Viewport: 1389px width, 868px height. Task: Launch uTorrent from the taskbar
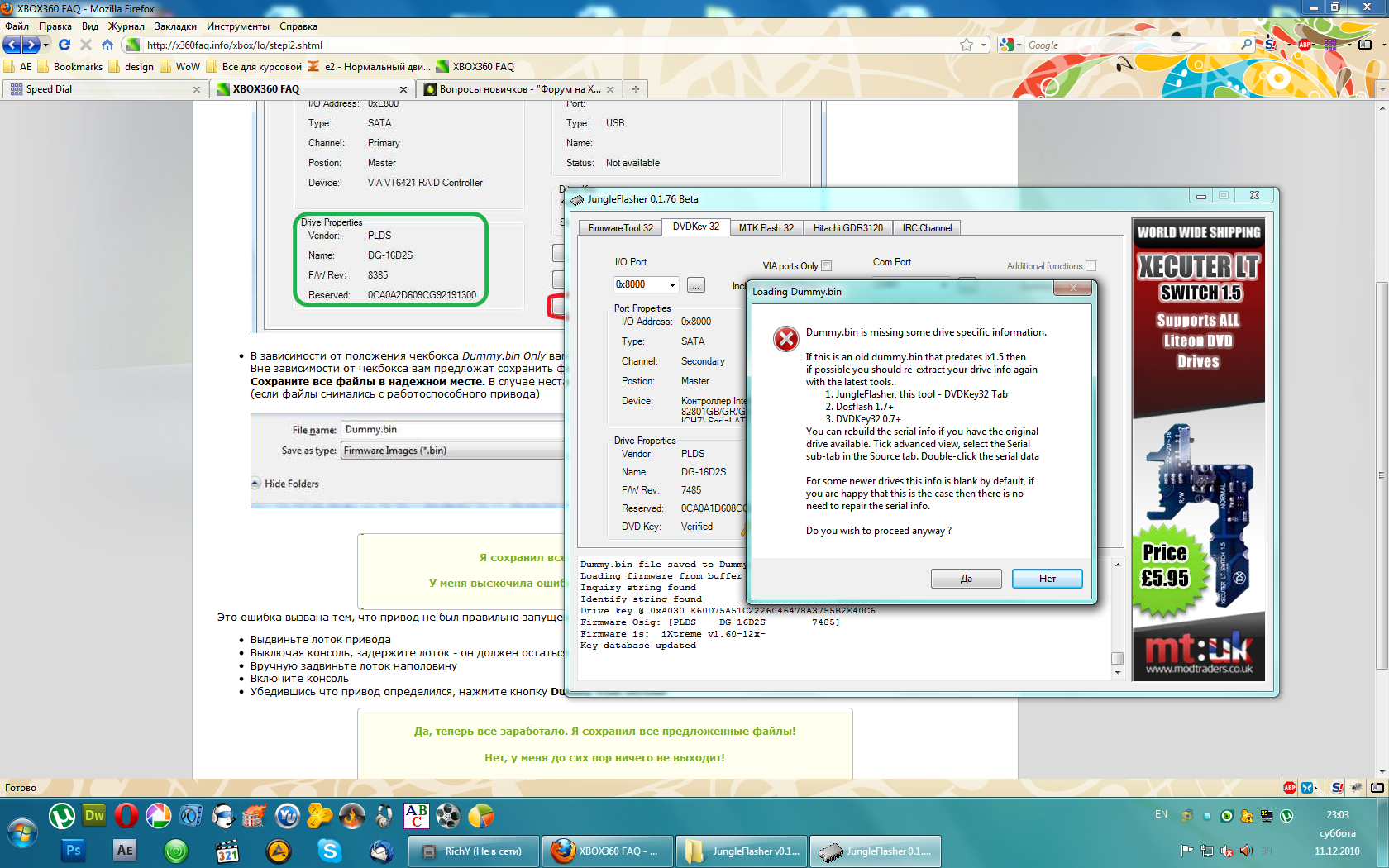tap(62, 816)
